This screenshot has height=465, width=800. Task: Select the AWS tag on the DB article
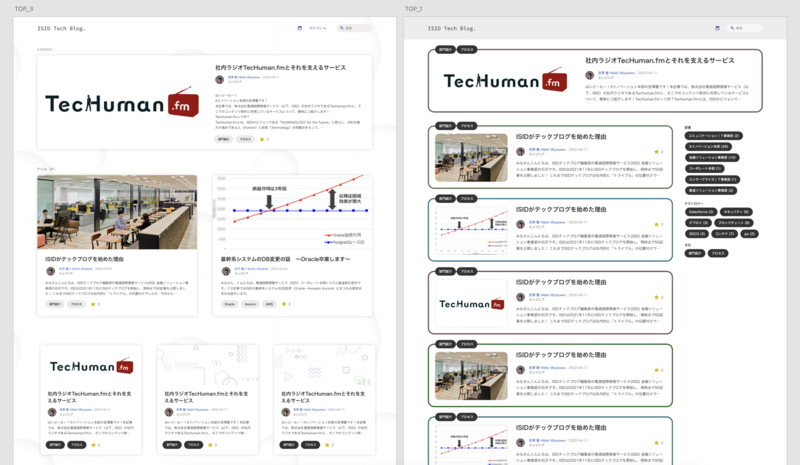[x=269, y=304]
